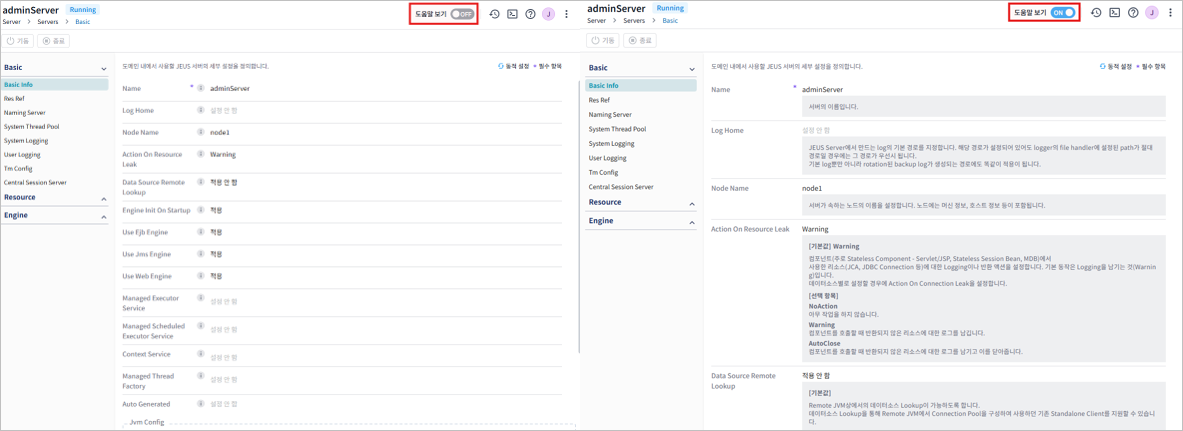
Task: Open console terminal icon in right screen header
Action: pyautogui.click(x=1114, y=13)
